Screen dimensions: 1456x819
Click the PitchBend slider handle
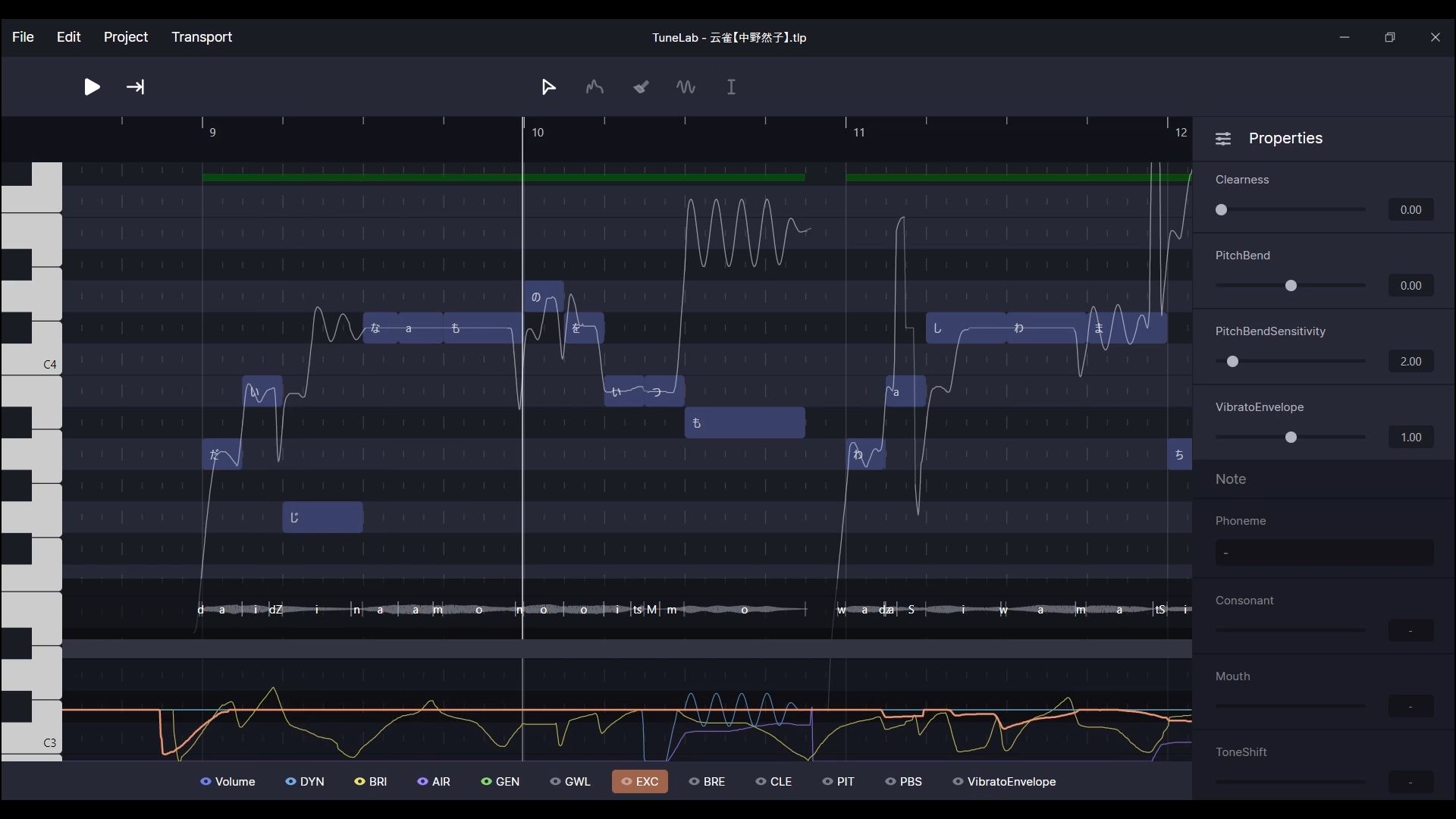coord(1291,286)
